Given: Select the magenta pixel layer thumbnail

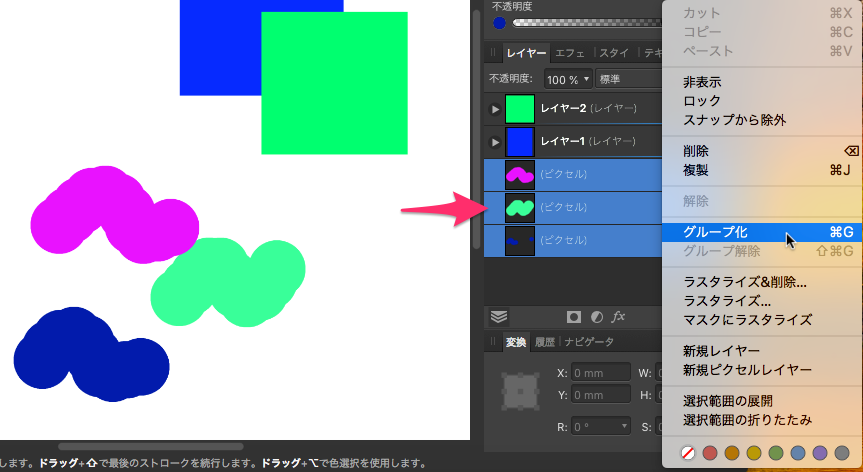Looking at the screenshot, I should point(520,175).
